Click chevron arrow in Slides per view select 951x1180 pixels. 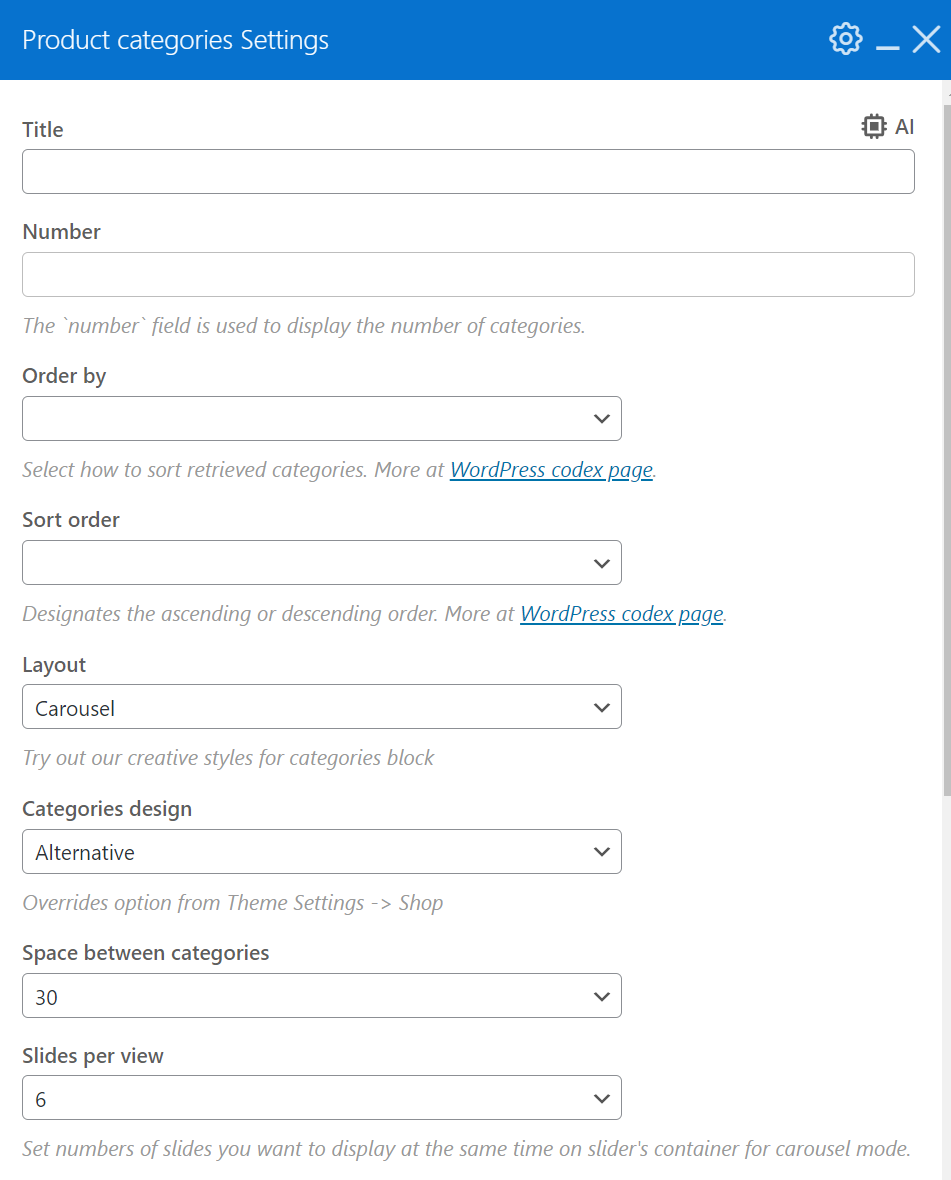601,1098
